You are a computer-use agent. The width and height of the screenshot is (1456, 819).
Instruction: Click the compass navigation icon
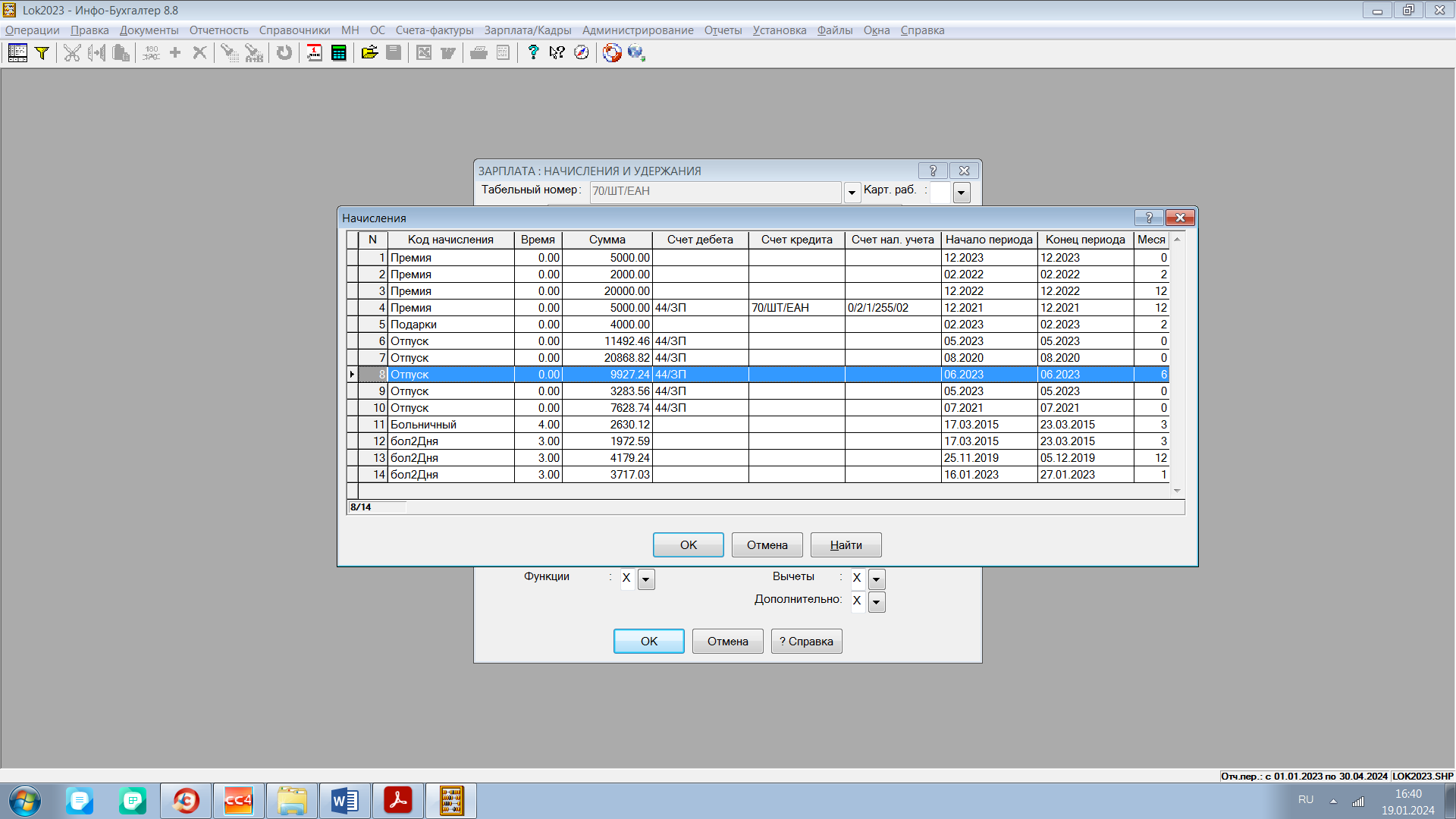coord(582,53)
